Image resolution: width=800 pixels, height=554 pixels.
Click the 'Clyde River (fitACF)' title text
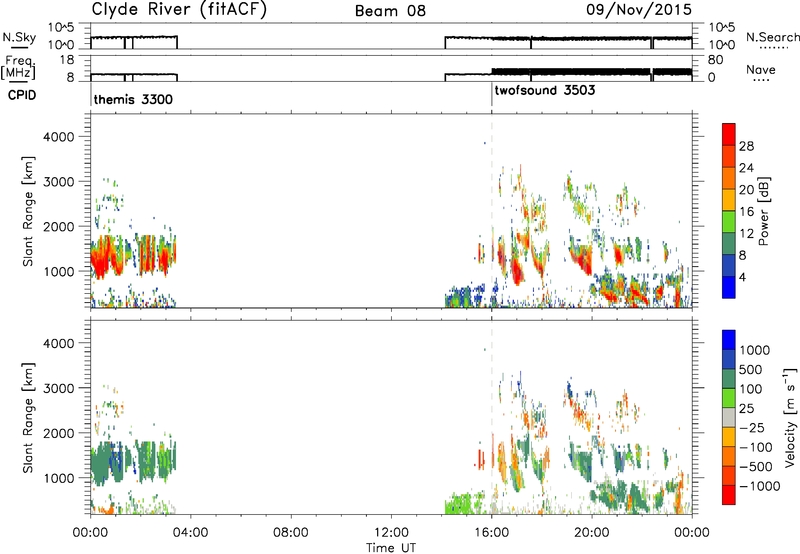[179, 9]
